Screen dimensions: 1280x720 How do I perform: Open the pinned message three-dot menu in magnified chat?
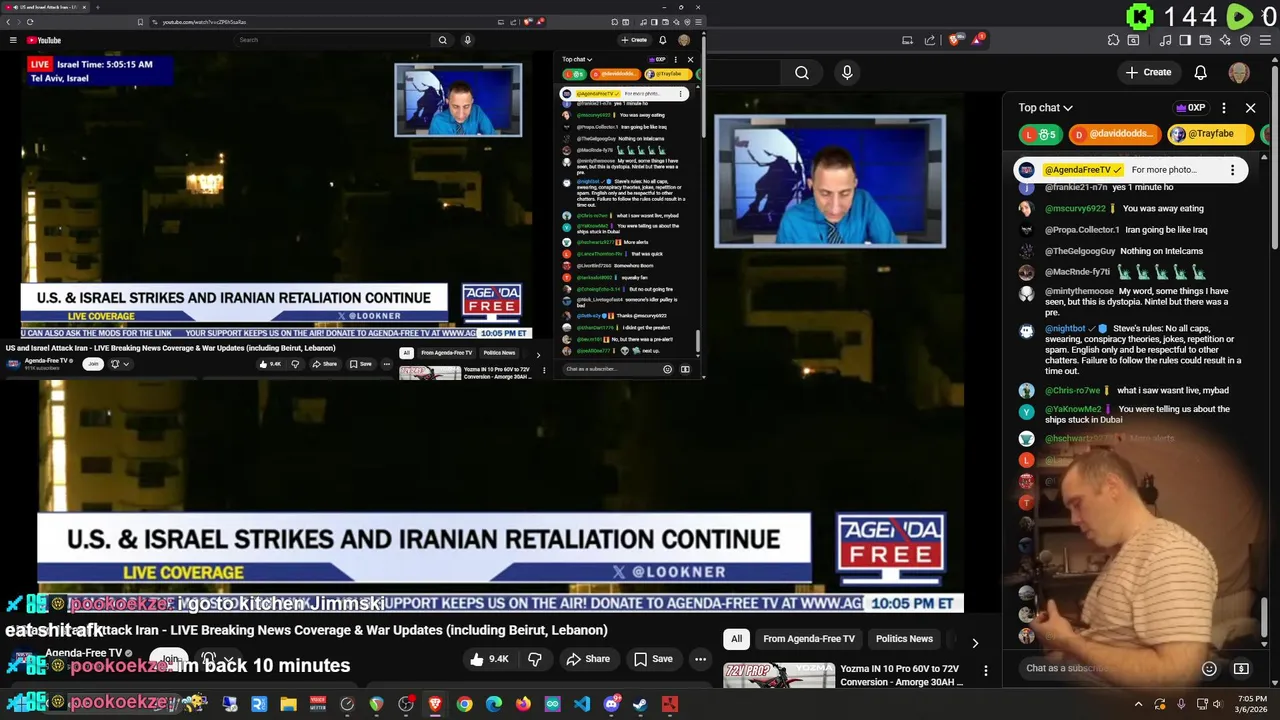click(1232, 170)
